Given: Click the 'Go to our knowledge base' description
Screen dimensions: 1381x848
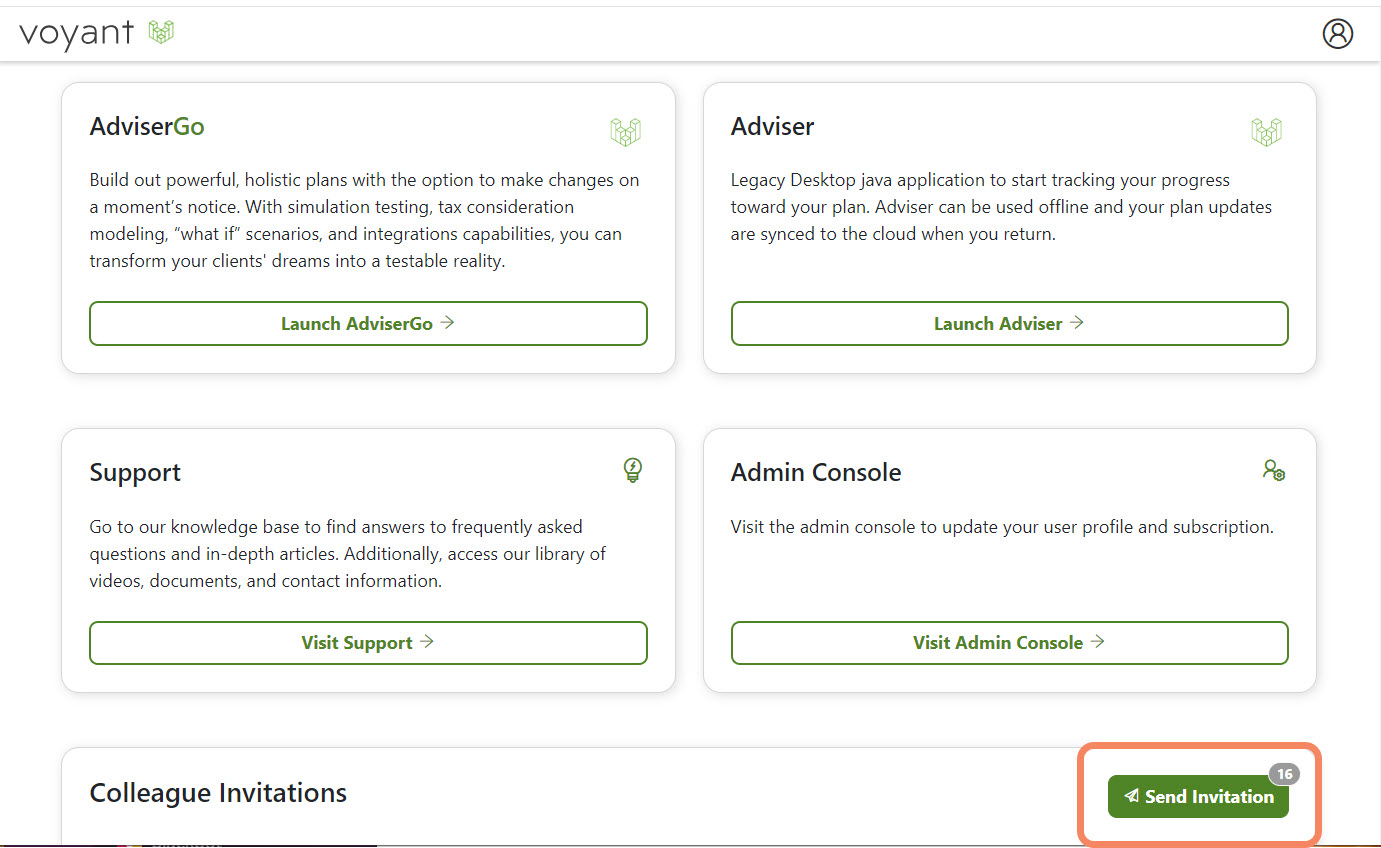Looking at the screenshot, I should pyautogui.click(x=348, y=554).
